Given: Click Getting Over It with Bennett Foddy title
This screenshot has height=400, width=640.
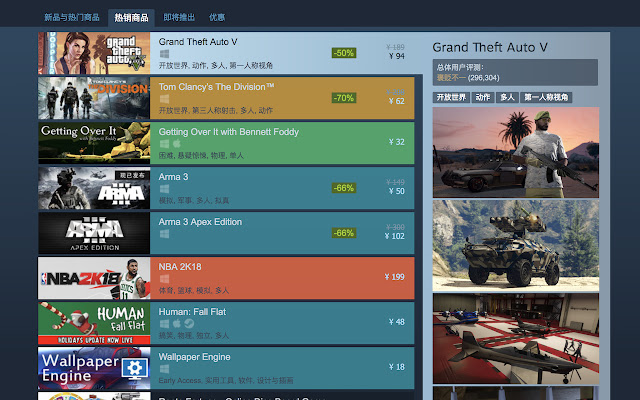Looking at the screenshot, I should 229,132.
